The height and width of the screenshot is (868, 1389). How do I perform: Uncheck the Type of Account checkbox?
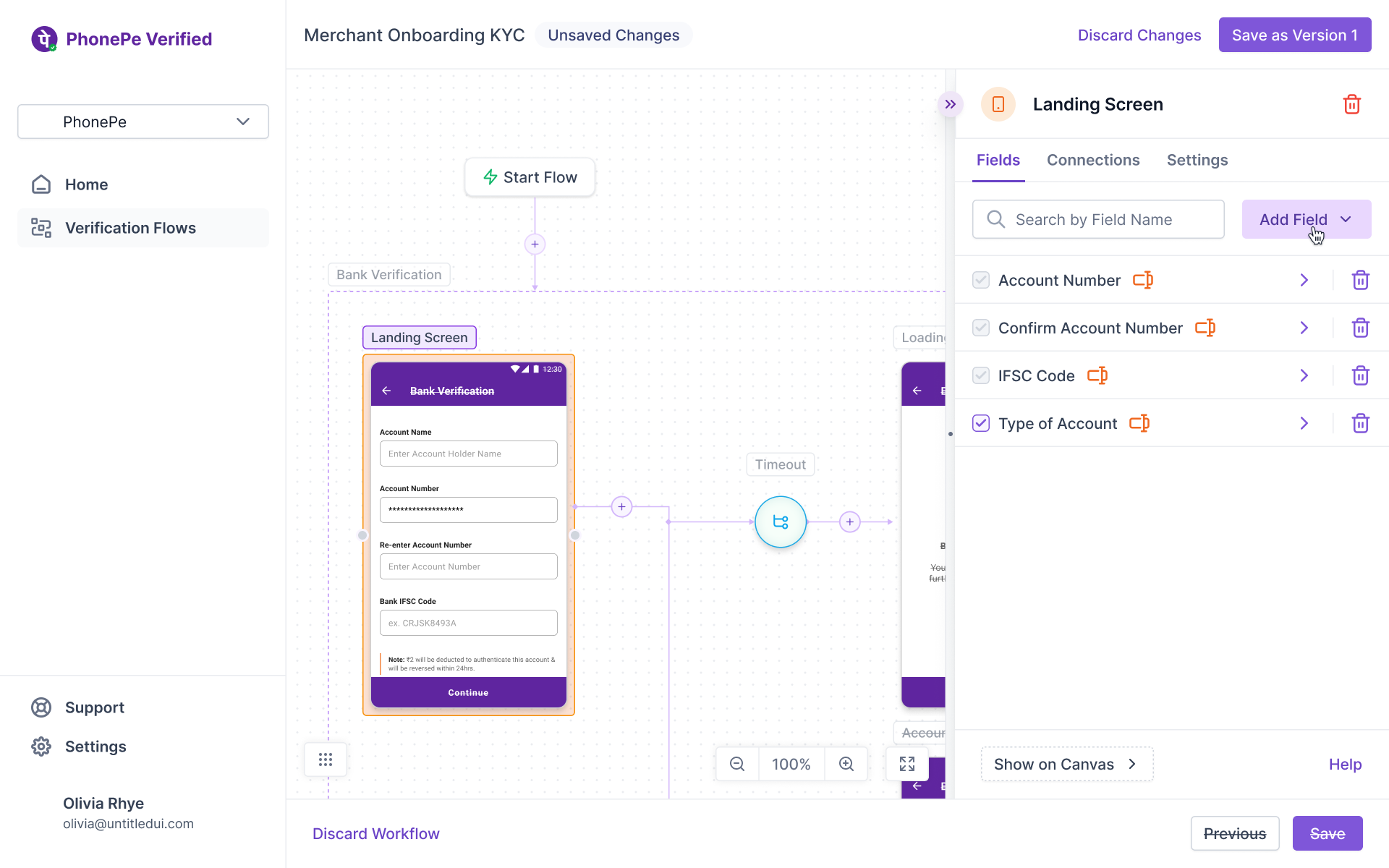click(x=981, y=423)
